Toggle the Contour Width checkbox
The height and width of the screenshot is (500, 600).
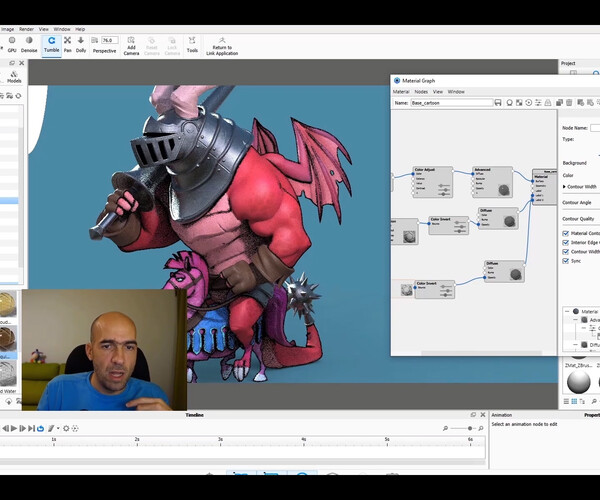coord(566,252)
